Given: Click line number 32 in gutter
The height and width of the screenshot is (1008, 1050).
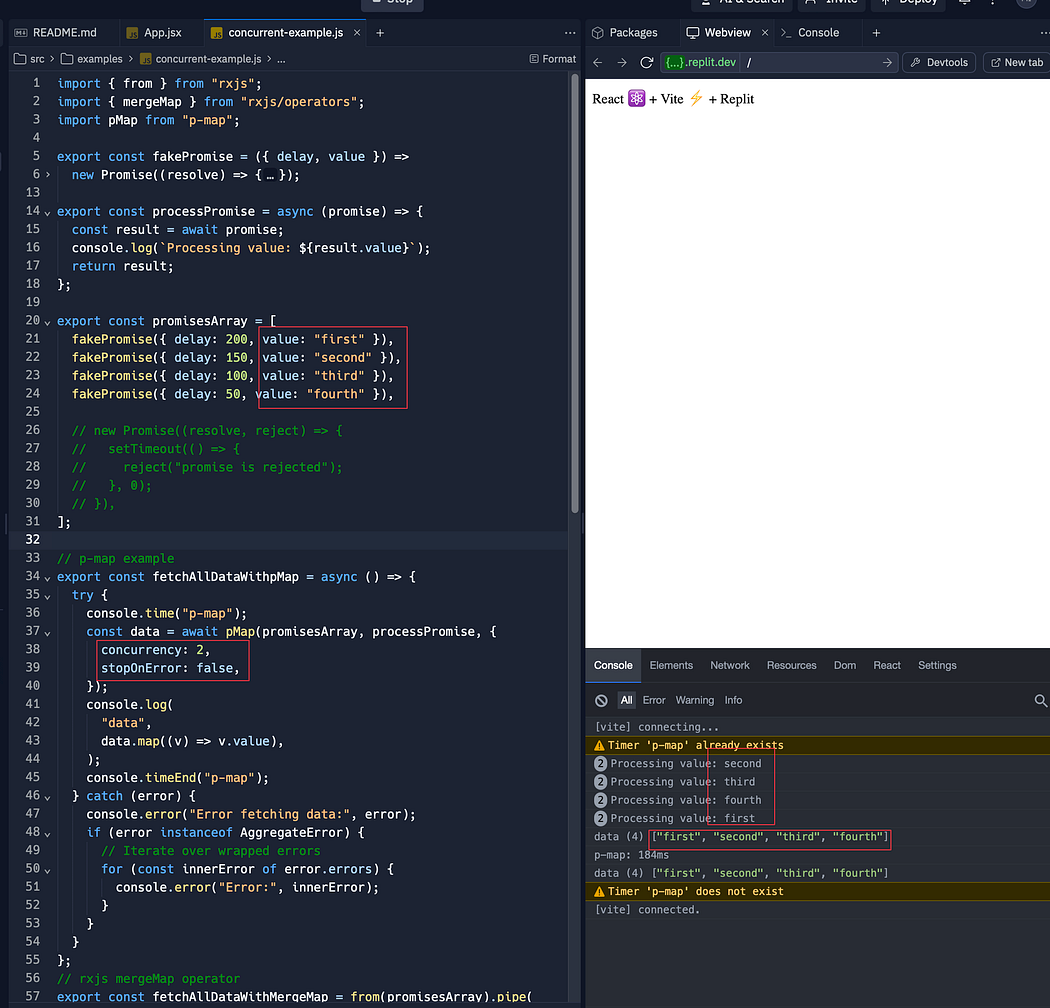Looking at the screenshot, I should (32, 539).
